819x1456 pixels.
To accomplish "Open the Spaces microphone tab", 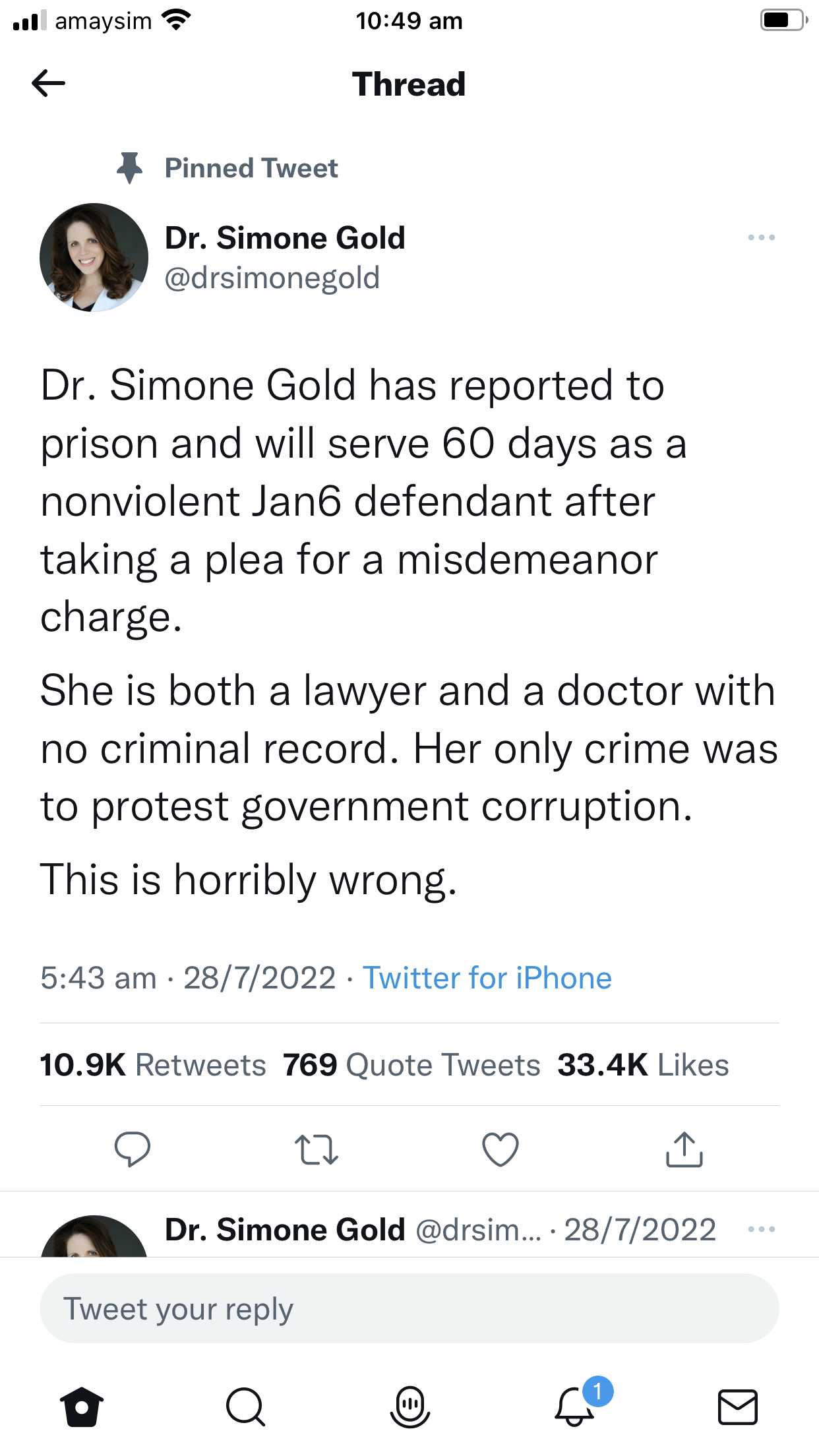I will click(x=409, y=1407).
